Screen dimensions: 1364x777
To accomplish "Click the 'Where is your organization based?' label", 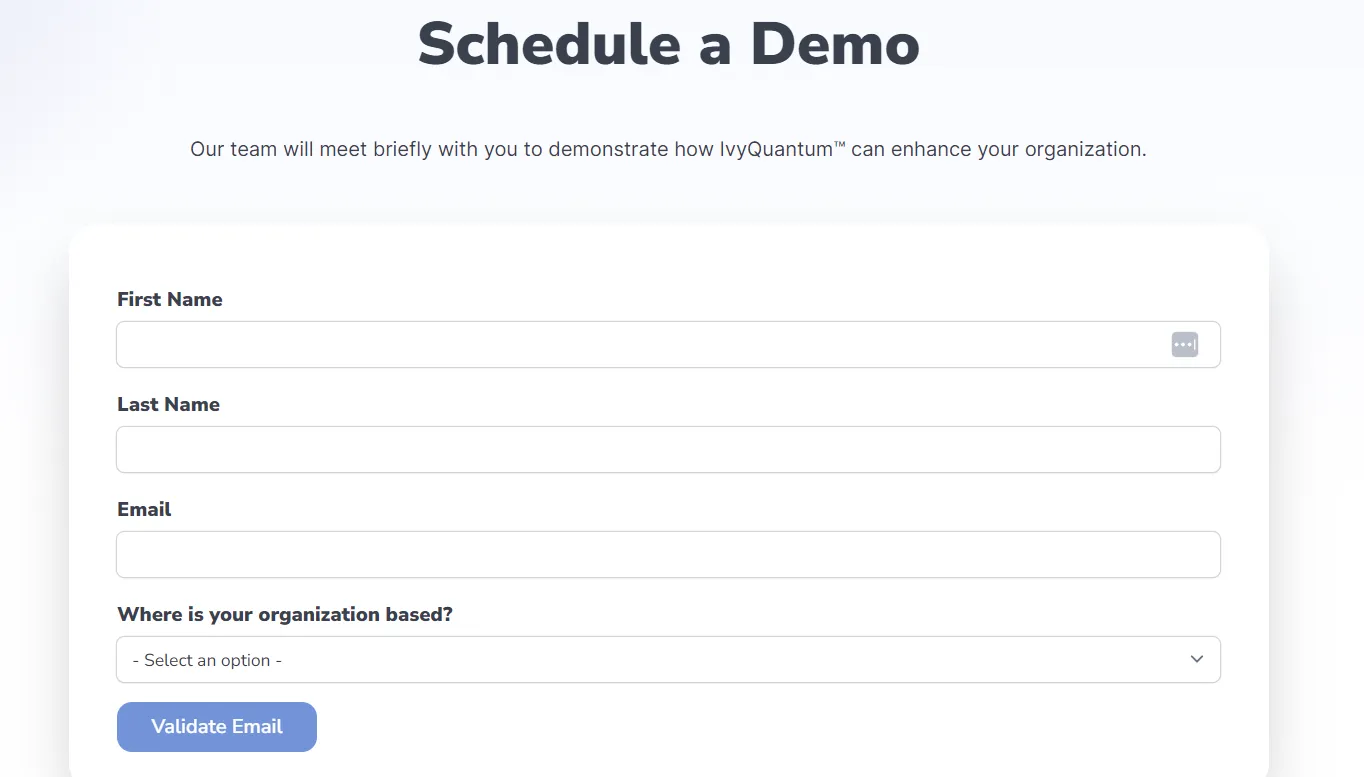I will tap(285, 614).
